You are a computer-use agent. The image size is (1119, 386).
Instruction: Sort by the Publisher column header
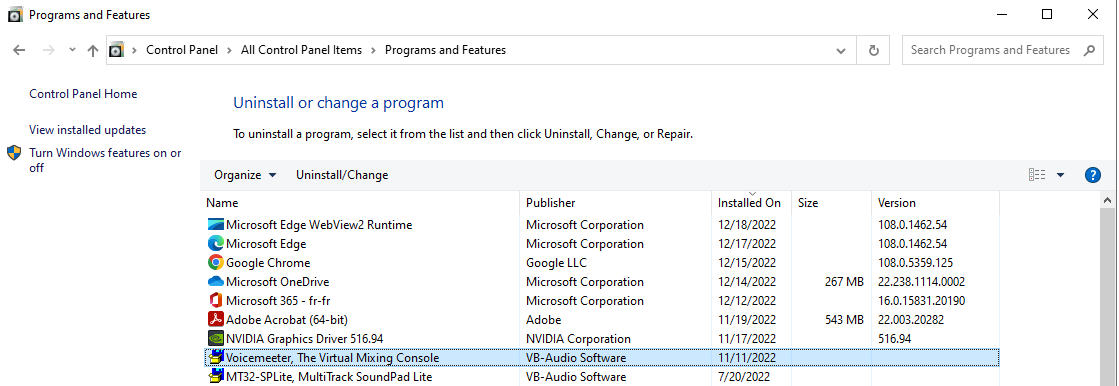pyautogui.click(x=616, y=203)
